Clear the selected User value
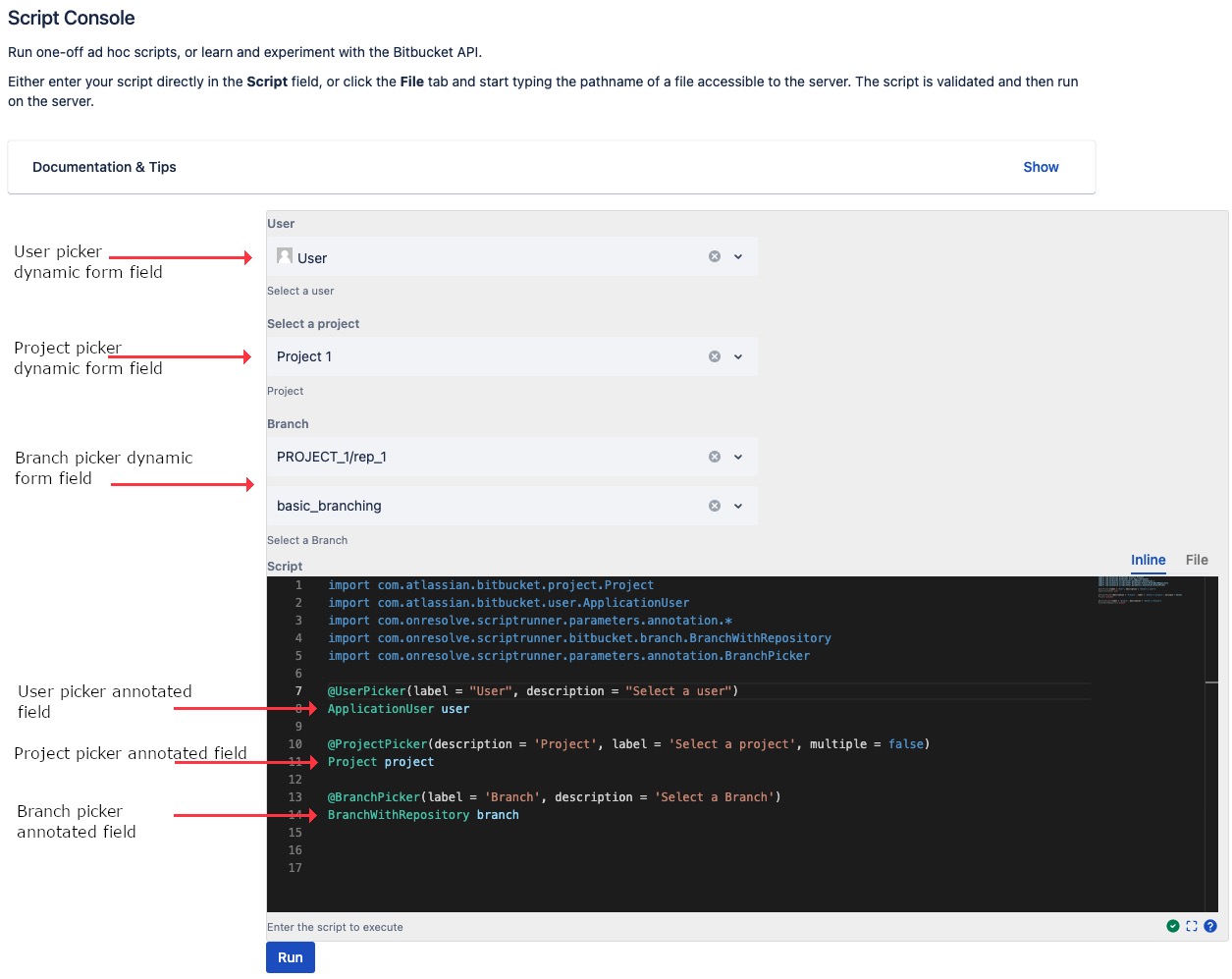The height and width of the screenshot is (979, 1232). pos(715,256)
